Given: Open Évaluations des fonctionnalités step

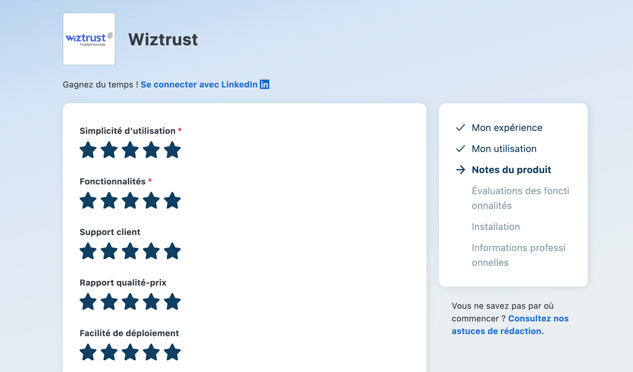Looking at the screenshot, I should click(x=520, y=198).
